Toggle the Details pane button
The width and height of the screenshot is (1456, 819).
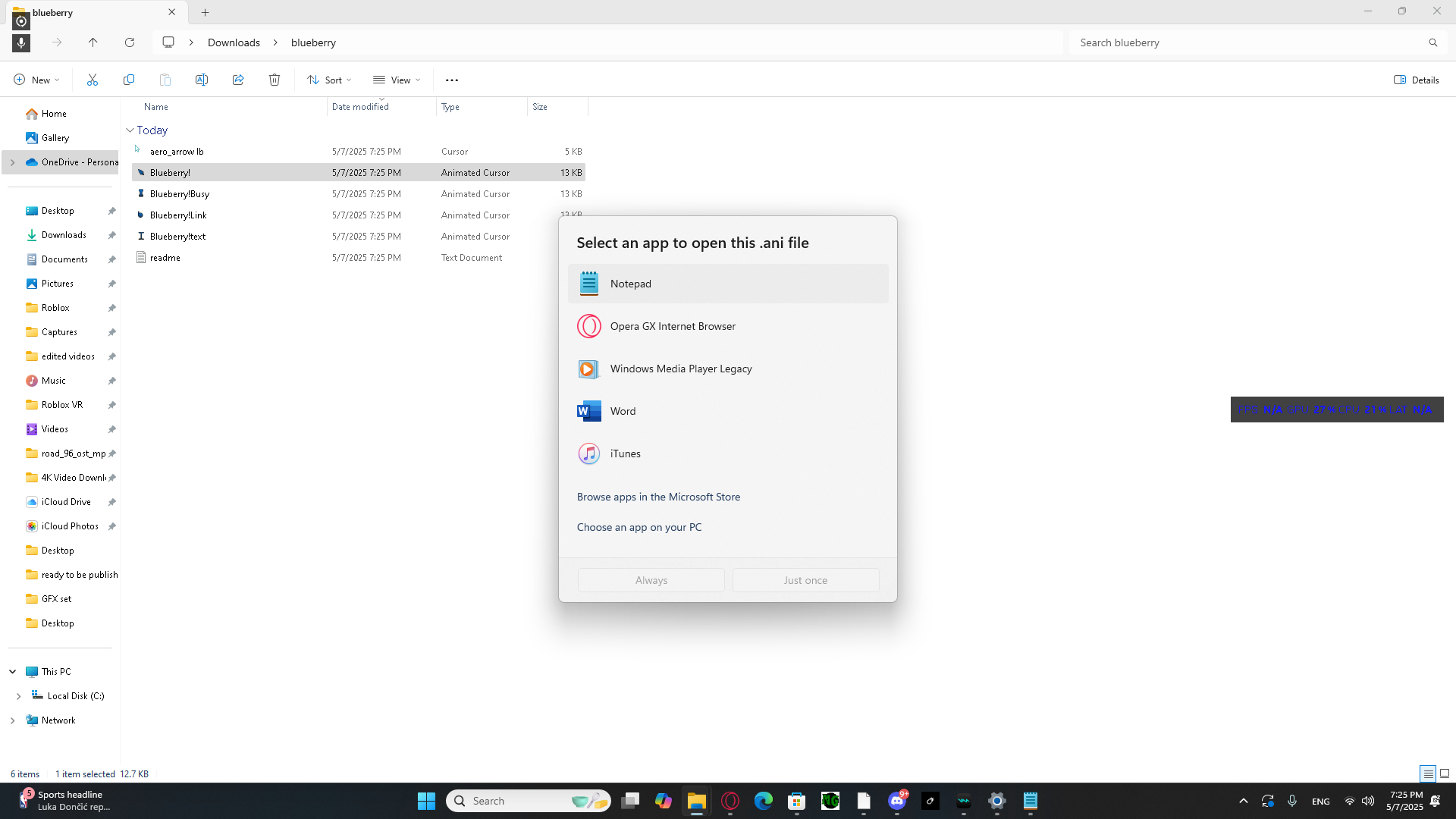click(1417, 80)
